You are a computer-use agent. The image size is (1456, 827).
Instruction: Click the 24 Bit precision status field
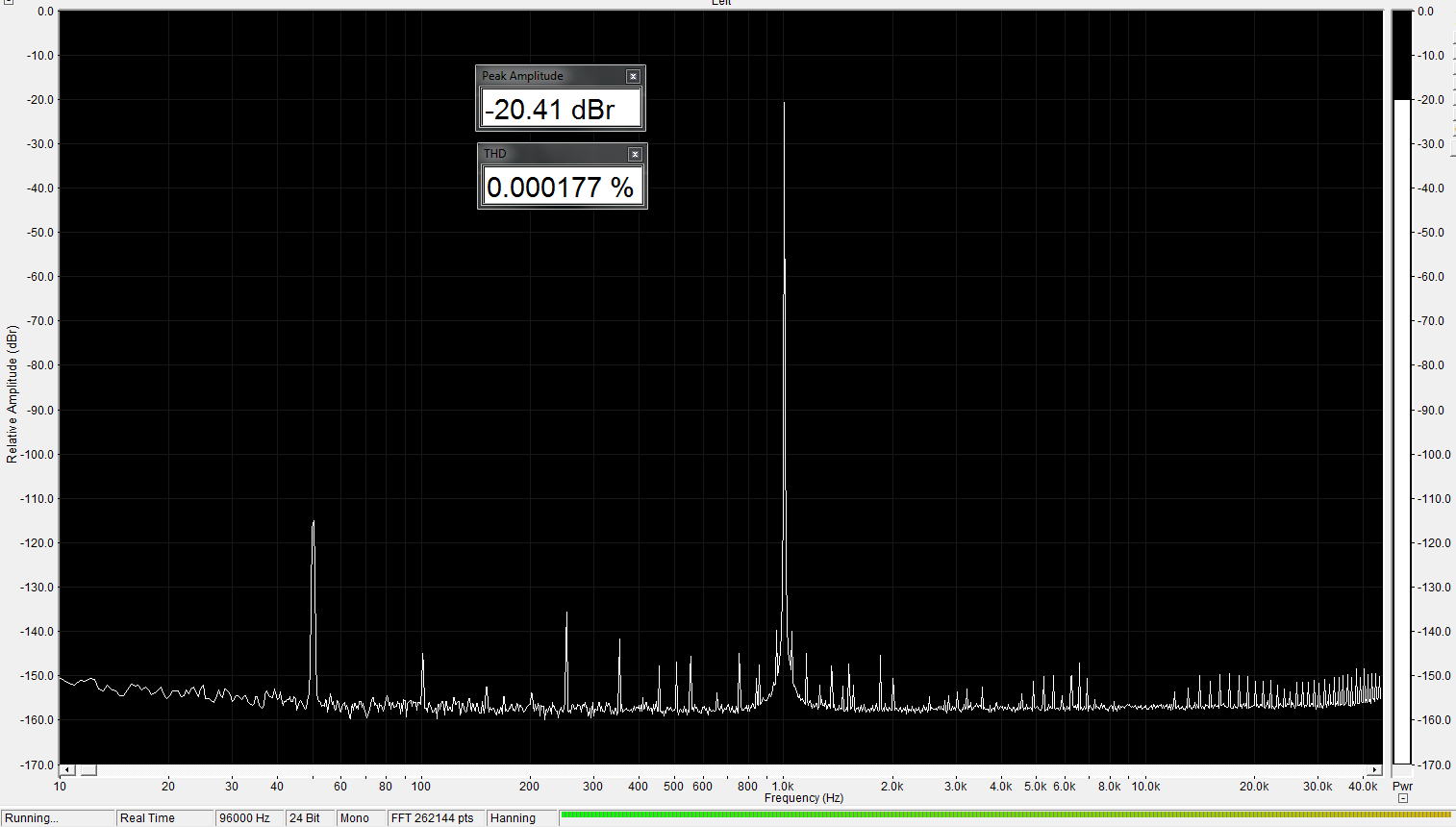(x=310, y=818)
